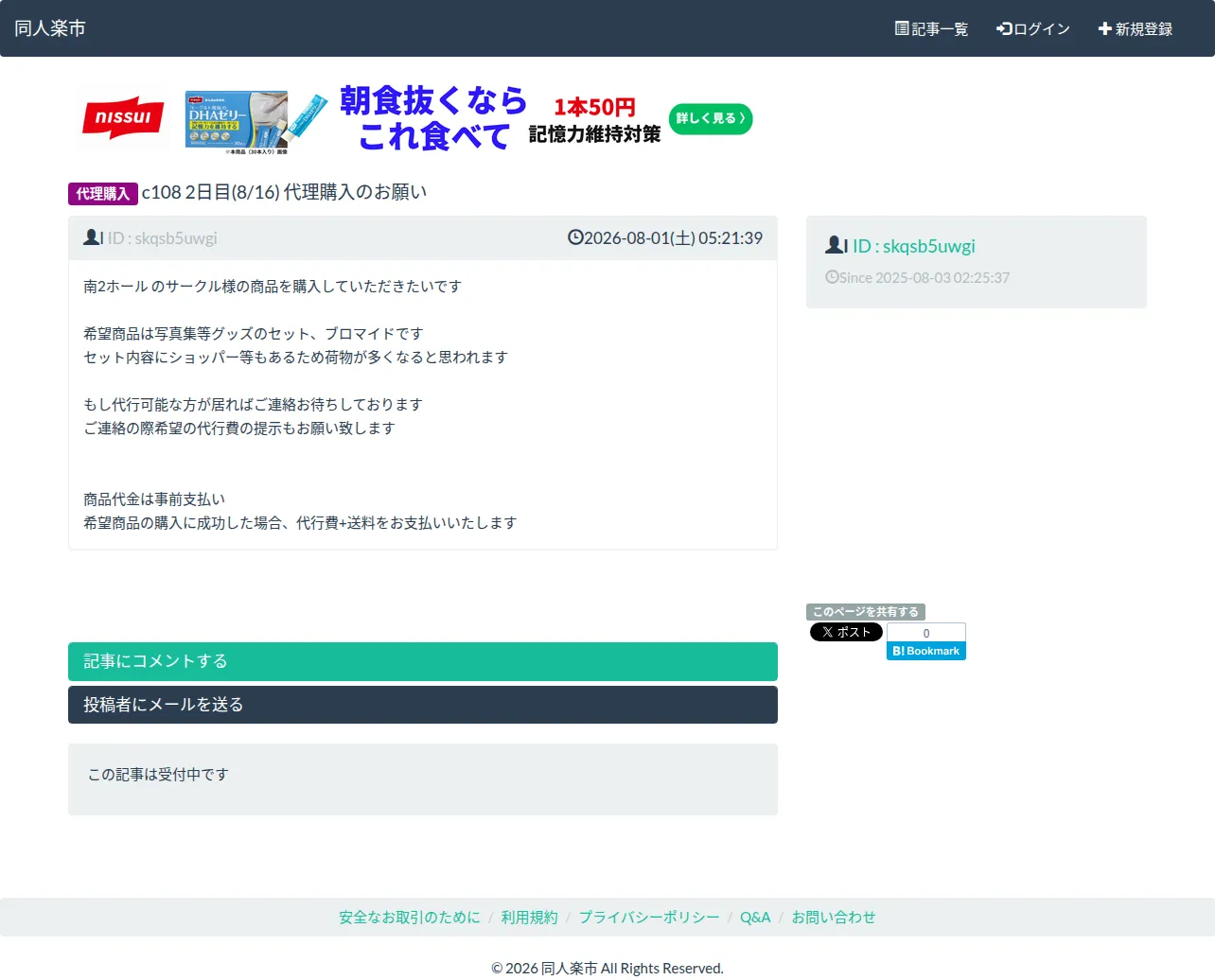Open the 安全なお取引のために footer link
1215x980 pixels.
click(410, 918)
